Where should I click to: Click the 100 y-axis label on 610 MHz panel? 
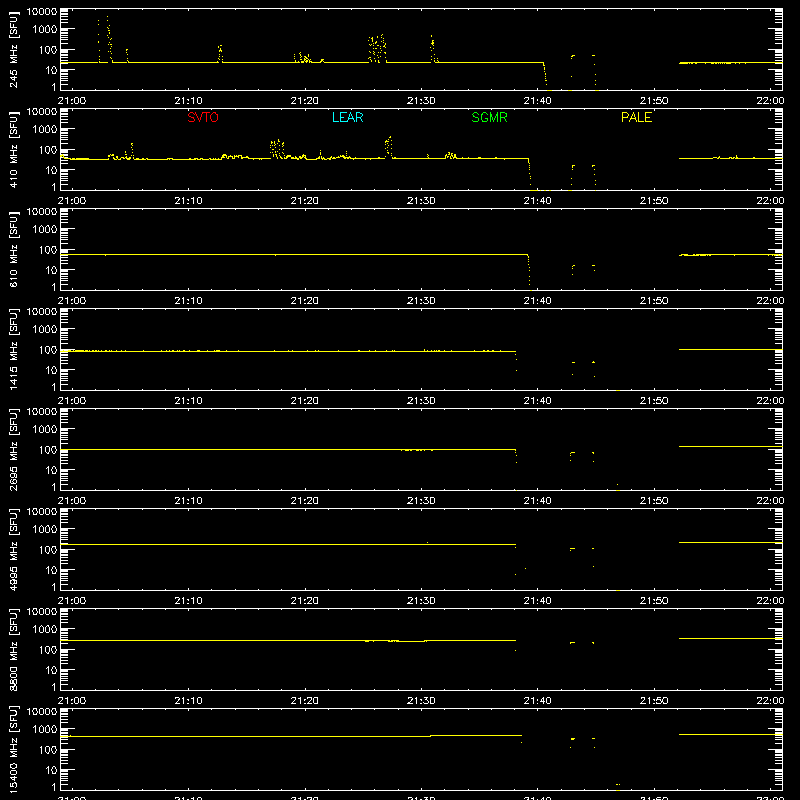[48, 250]
